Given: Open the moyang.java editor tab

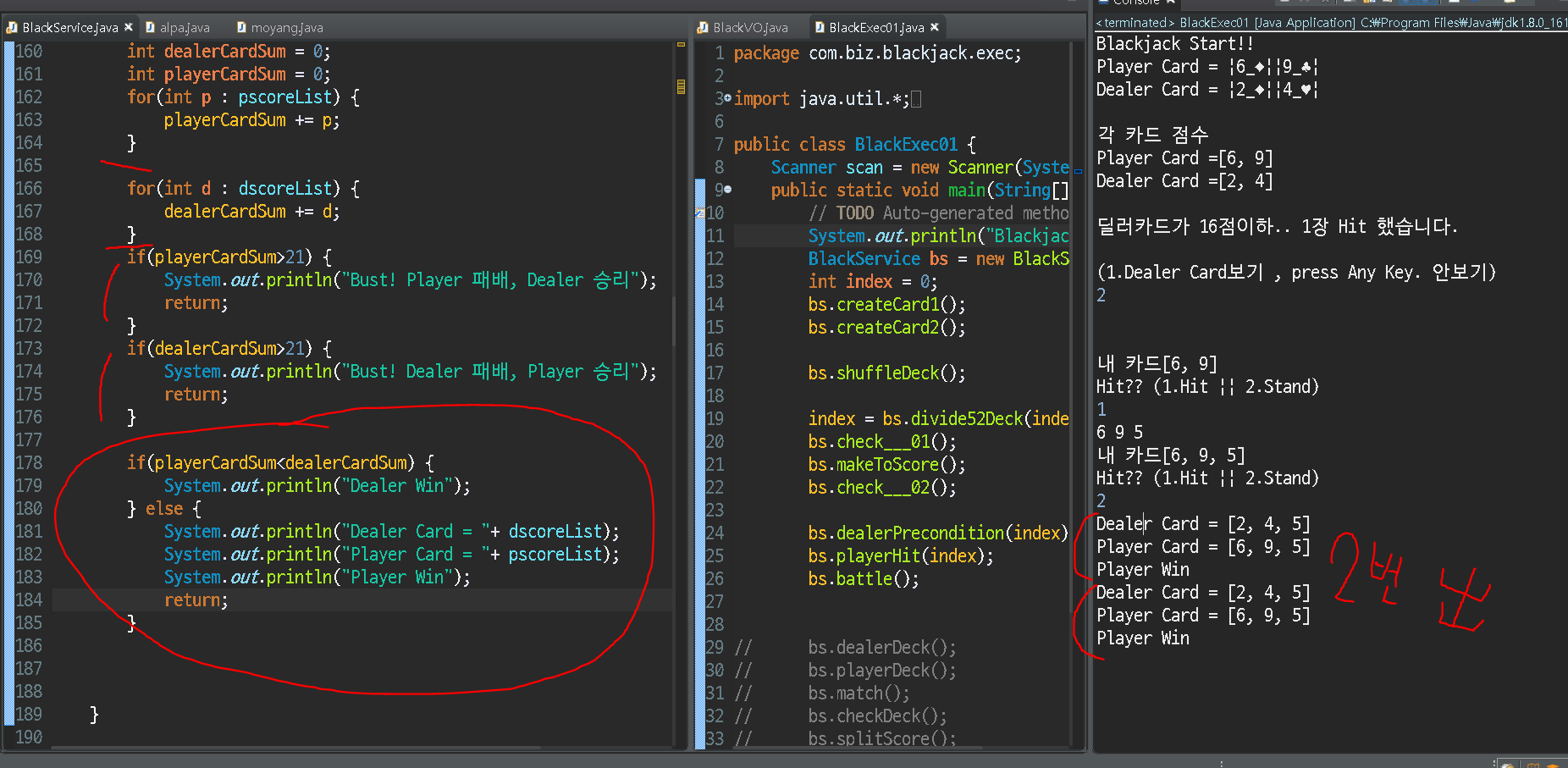Looking at the screenshot, I should [x=279, y=28].
